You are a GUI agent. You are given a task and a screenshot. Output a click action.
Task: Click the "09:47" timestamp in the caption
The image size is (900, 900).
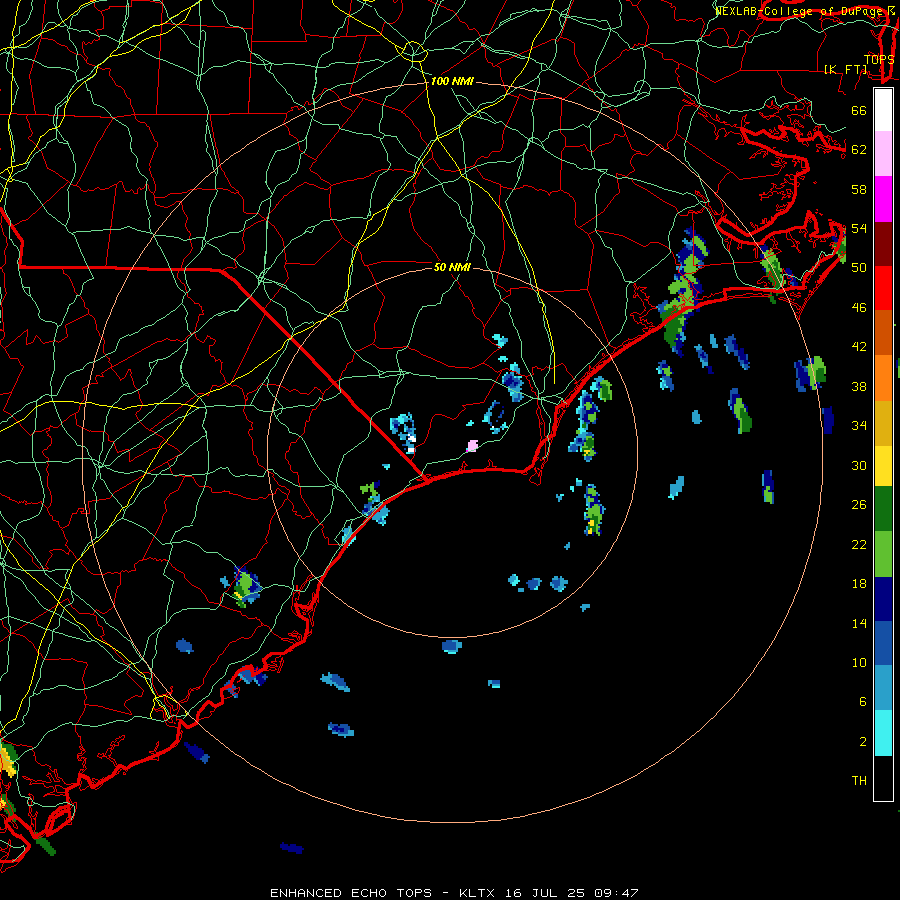[x=616, y=893]
